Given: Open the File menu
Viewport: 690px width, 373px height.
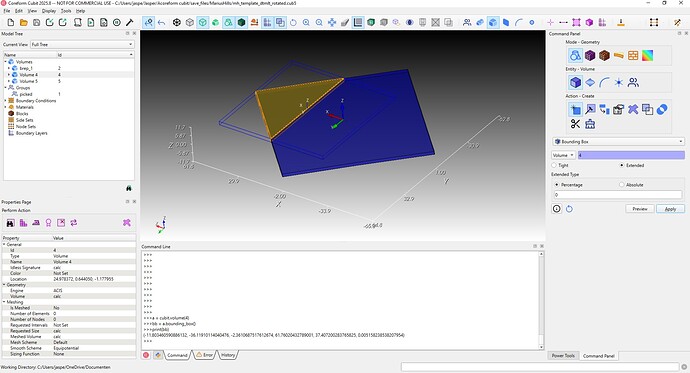Looking at the screenshot, I should 7,11.
